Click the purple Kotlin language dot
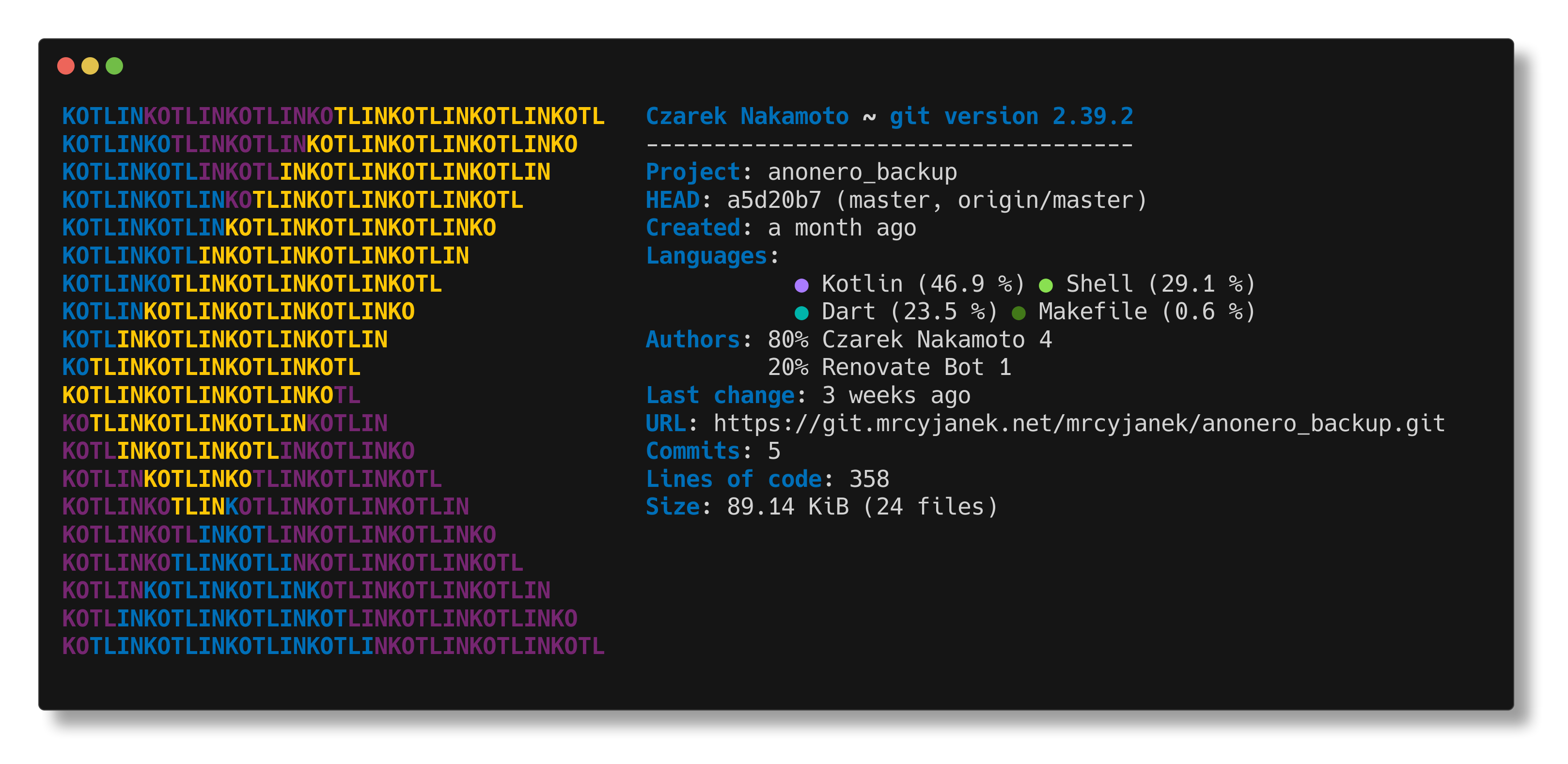Viewport: 1568px width, 764px height. click(801, 285)
